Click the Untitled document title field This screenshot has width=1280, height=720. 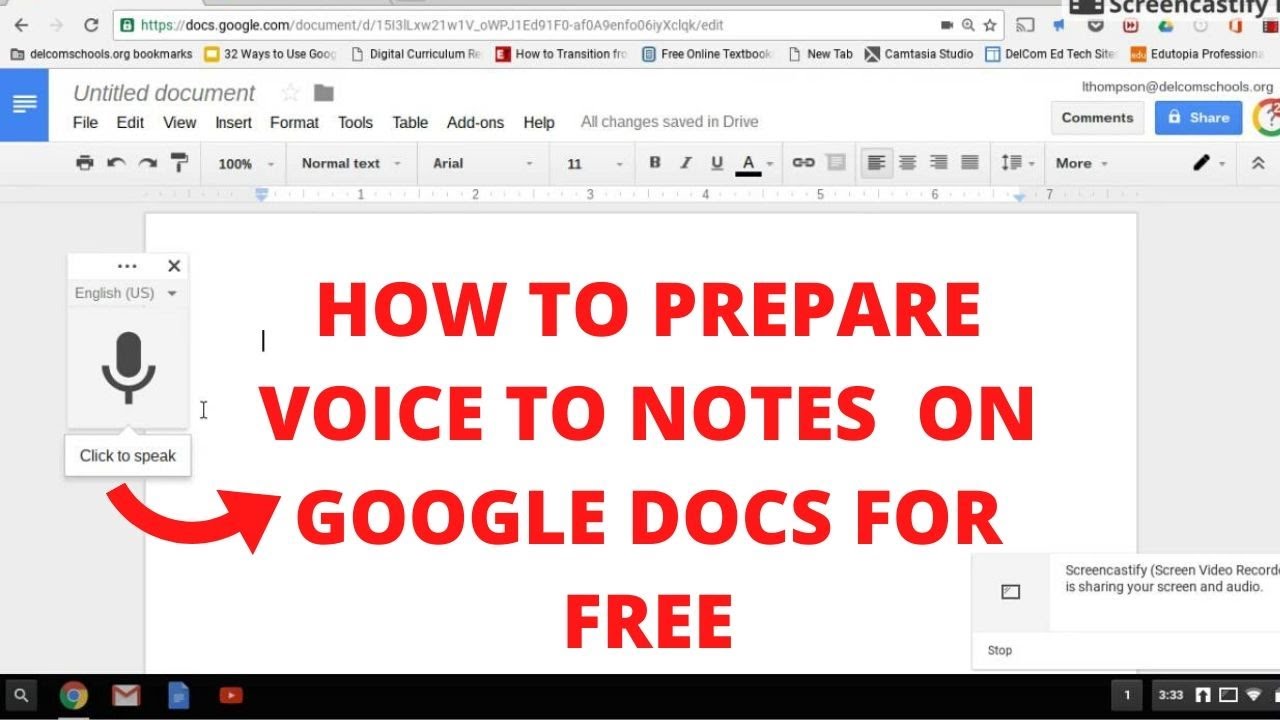pyautogui.click(x=164, y=93)
